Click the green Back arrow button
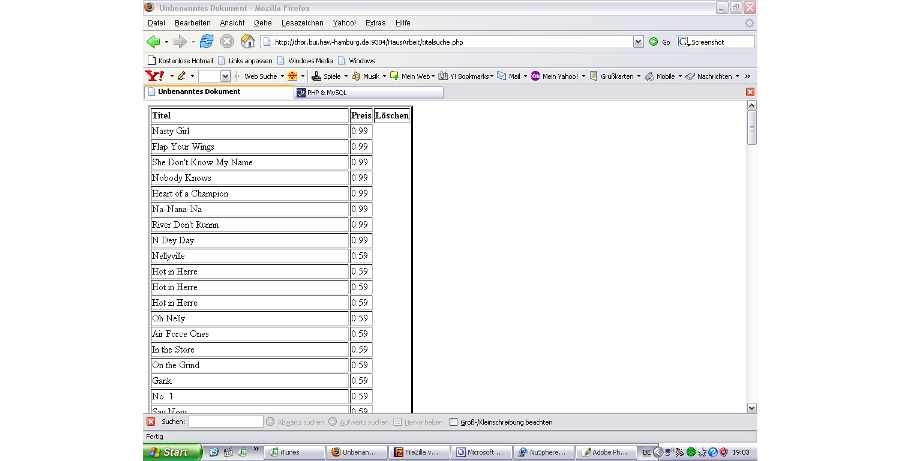Screen dimensions: 900x461 click(x=153, y=42)
